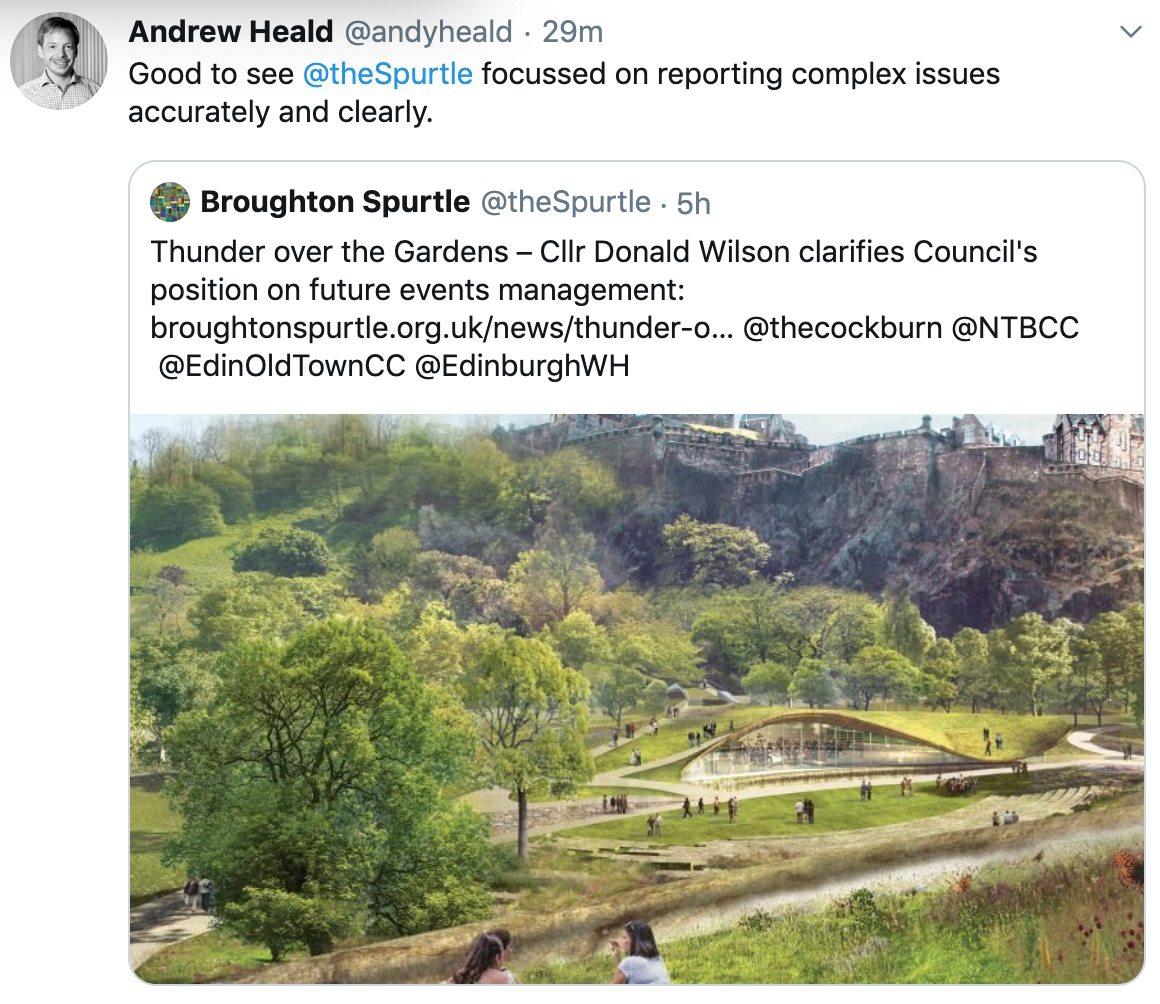Viewport: 1160px width, 1004px height.
Task: Follow the blue @theSpurtle mention link
Action: click(x=388, y=74)
